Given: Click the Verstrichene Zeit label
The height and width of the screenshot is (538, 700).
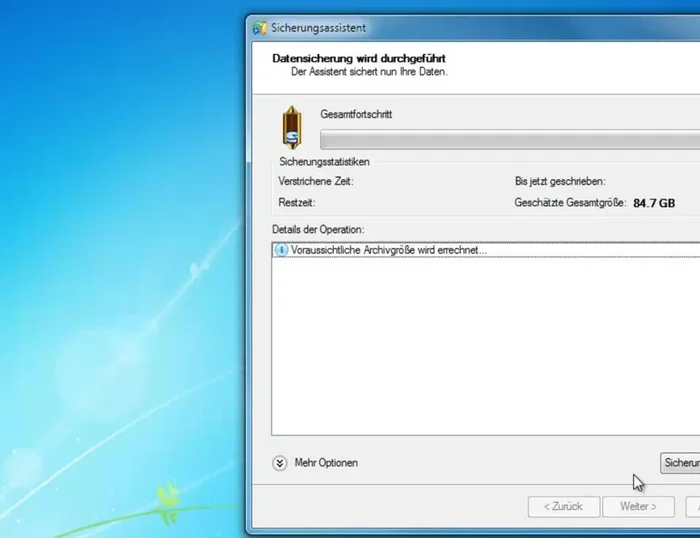Looking at the screenshot, I should [315, 182].
